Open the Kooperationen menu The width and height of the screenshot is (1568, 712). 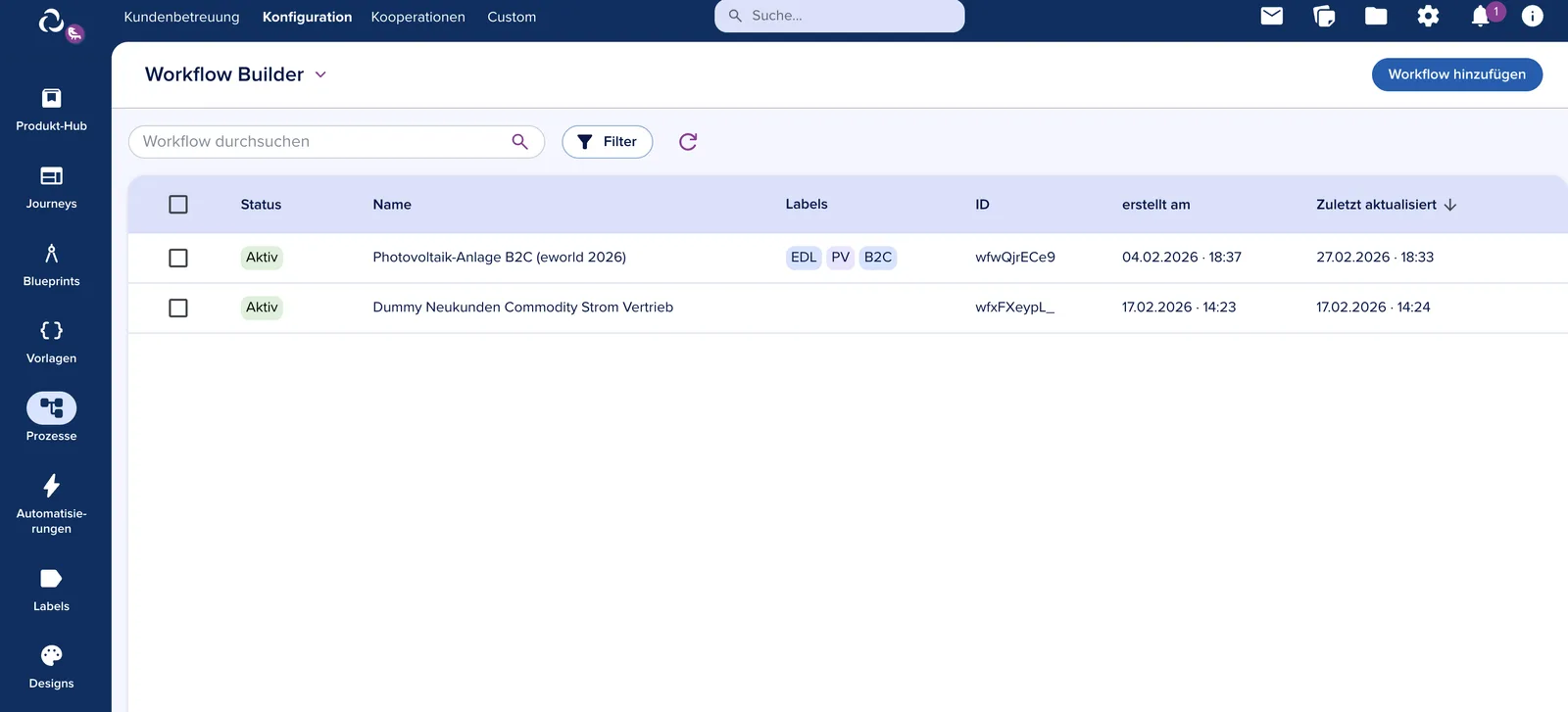point(417,17)
